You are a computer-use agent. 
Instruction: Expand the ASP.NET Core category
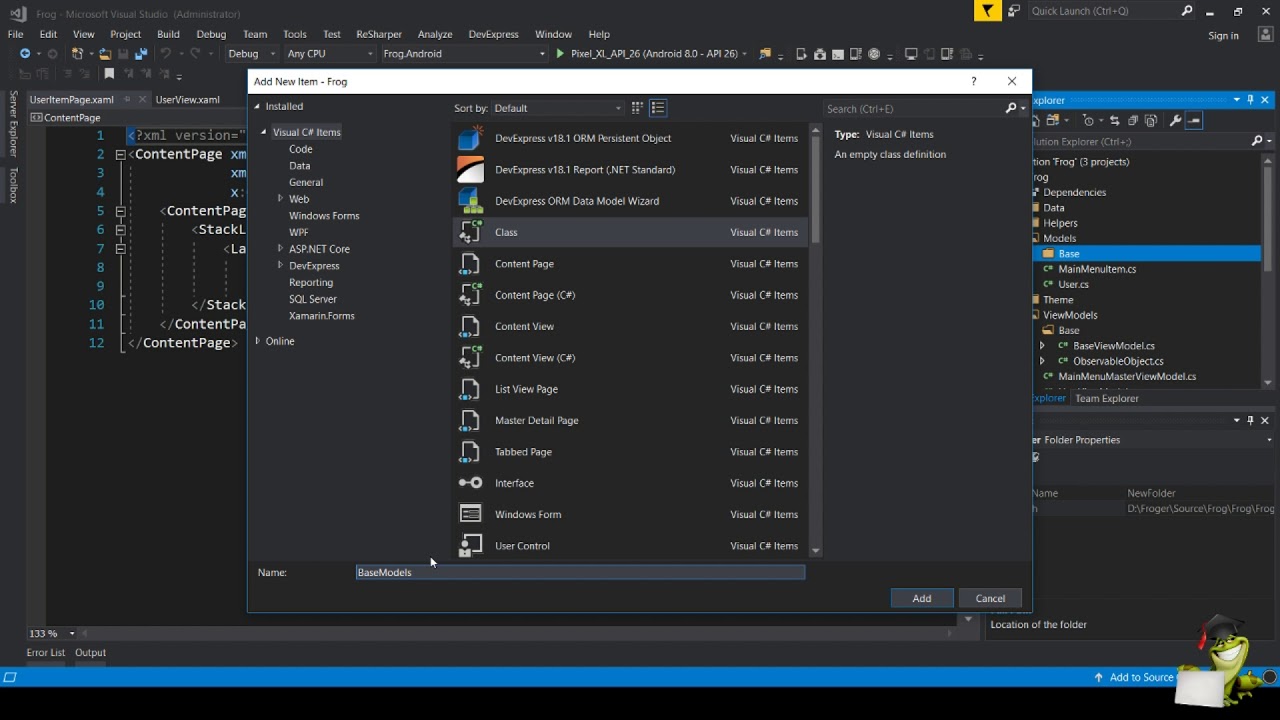[280, 249]
